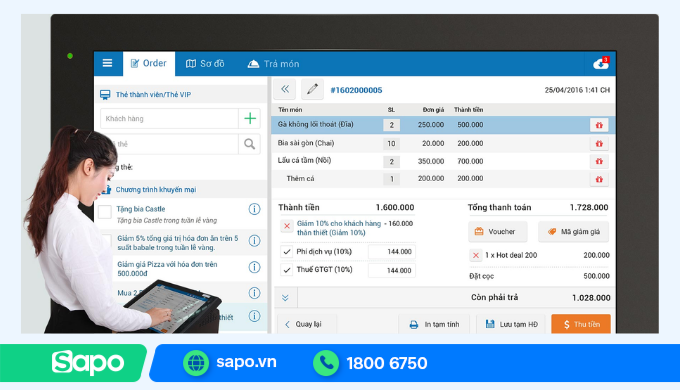The image size is (680, 390).
Task: Switch to the Order tab
Action: point(149,63)
